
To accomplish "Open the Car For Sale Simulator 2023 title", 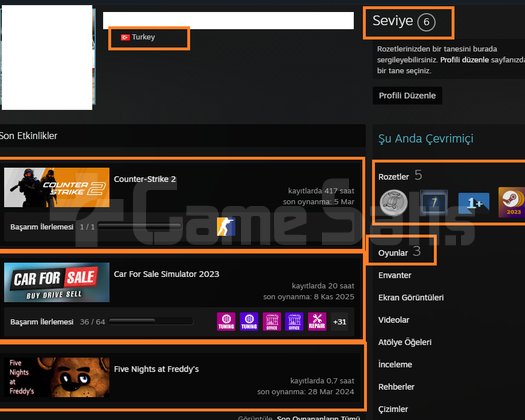I will coord(166,274).
